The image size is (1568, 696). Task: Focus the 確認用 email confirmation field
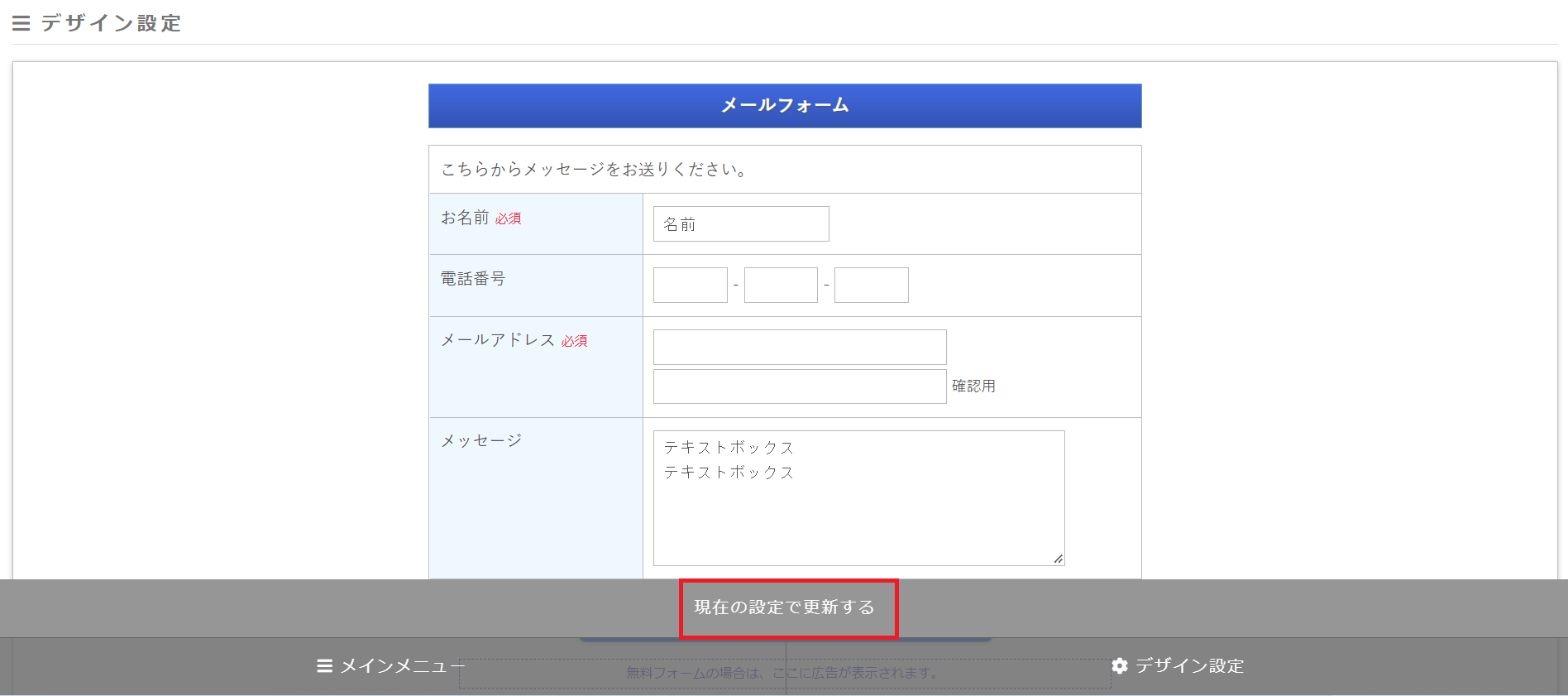click(799, 386)
